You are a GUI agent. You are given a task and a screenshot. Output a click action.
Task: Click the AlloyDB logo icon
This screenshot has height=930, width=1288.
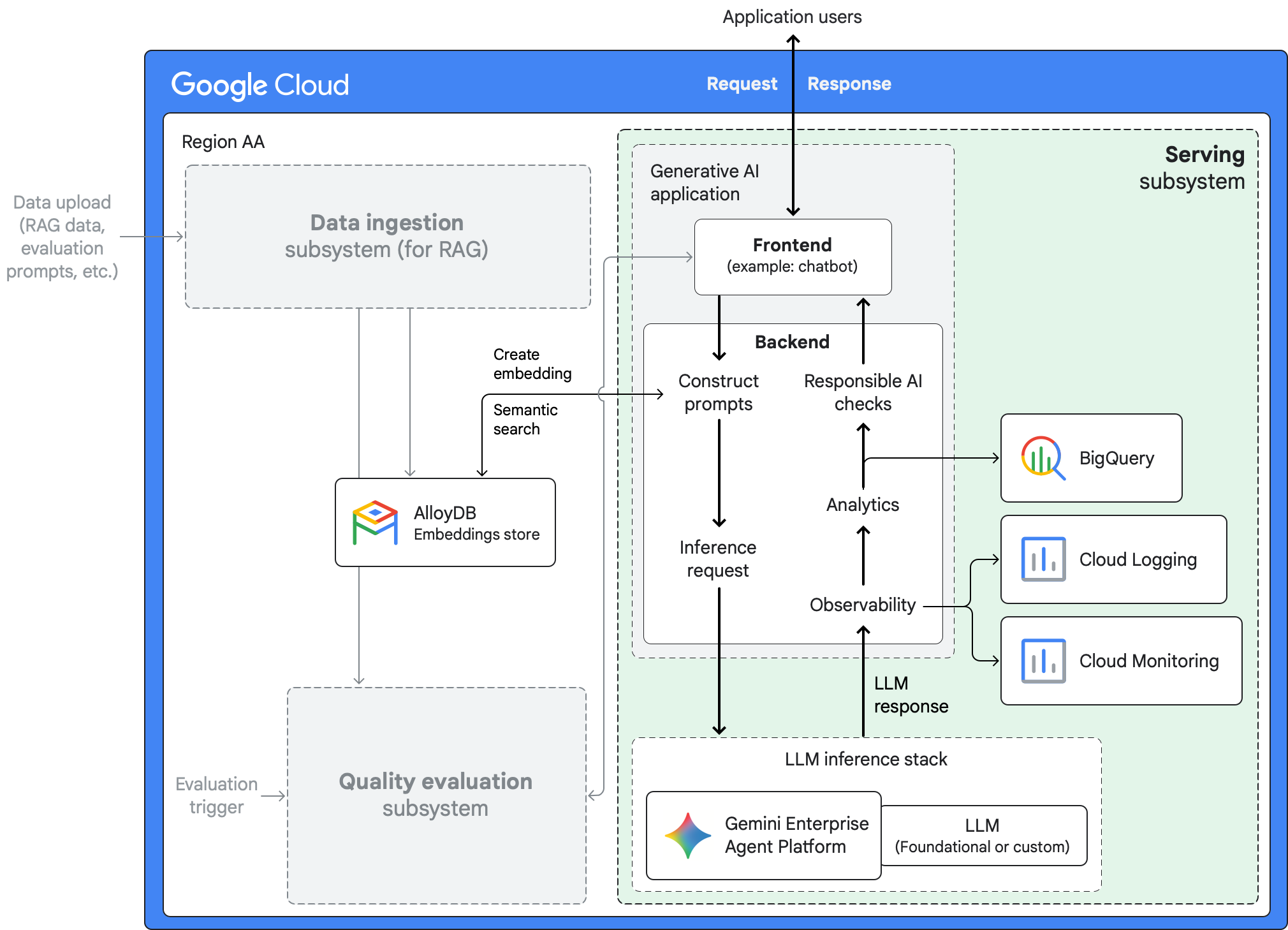[x=375, y=522]
